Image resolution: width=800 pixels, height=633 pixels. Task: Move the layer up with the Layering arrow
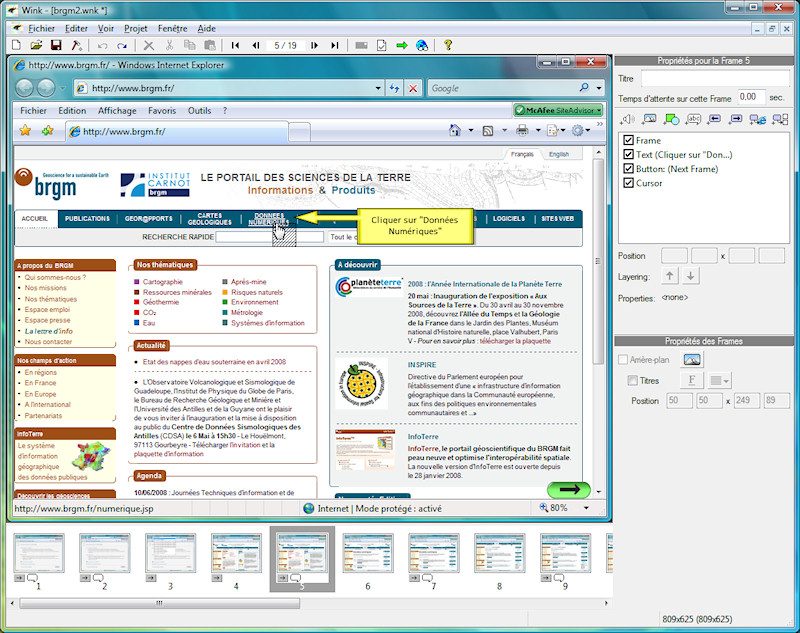click(x=669, y=276)
